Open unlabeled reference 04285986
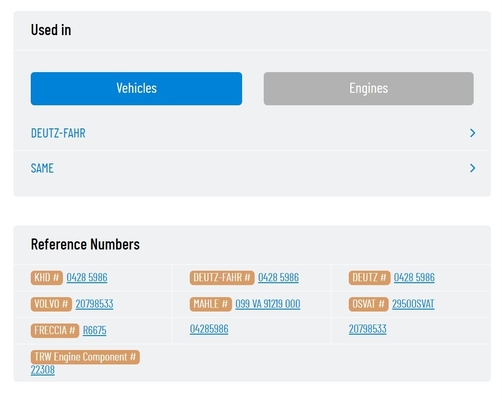502x400 pixels. click(209, 329)
